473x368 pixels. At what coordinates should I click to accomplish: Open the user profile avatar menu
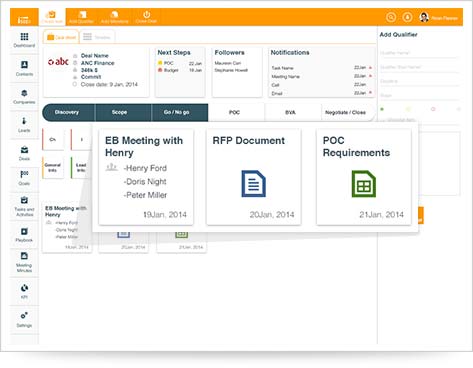(x=424, y=17)
